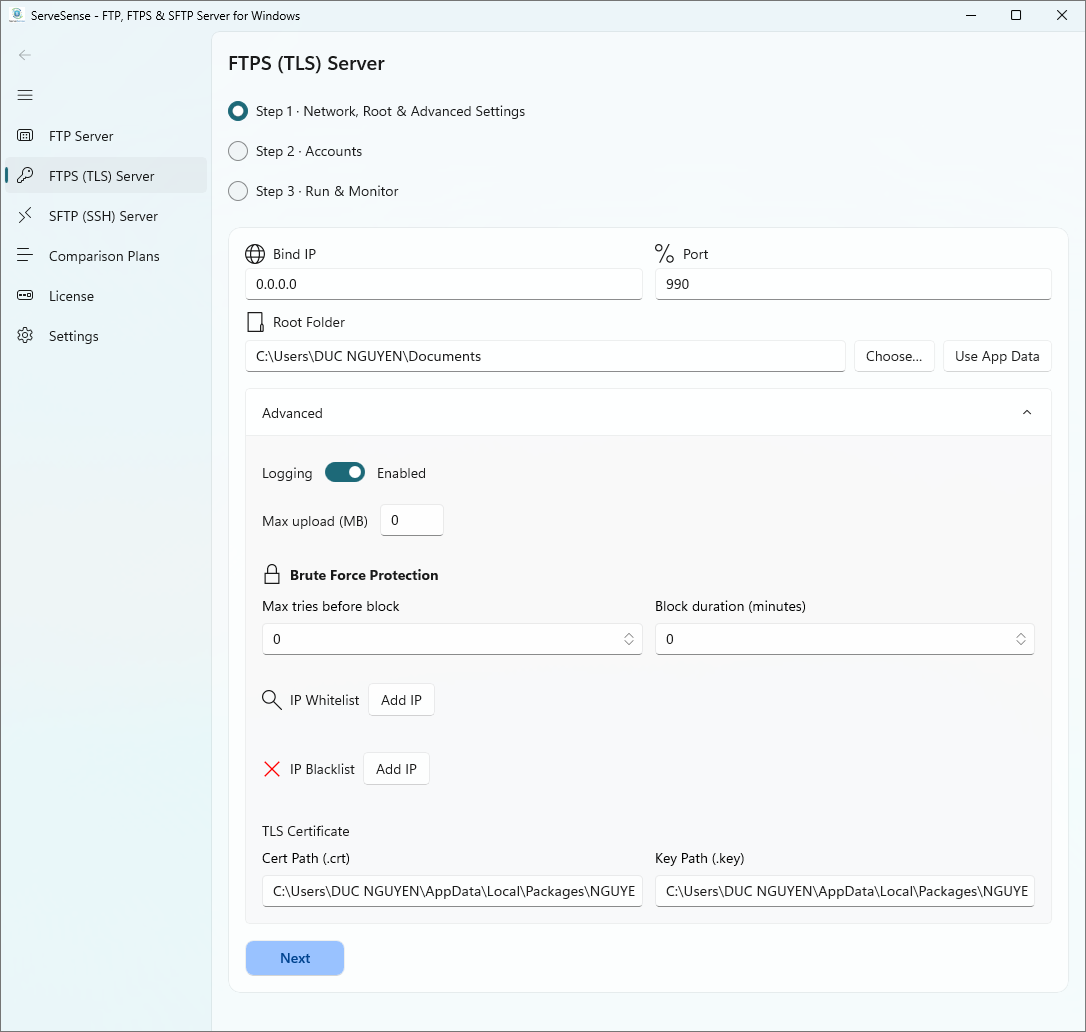
Task: Click Add IP next to IP Whitelist
Action: pyautogui.click(x=401, y=700)
